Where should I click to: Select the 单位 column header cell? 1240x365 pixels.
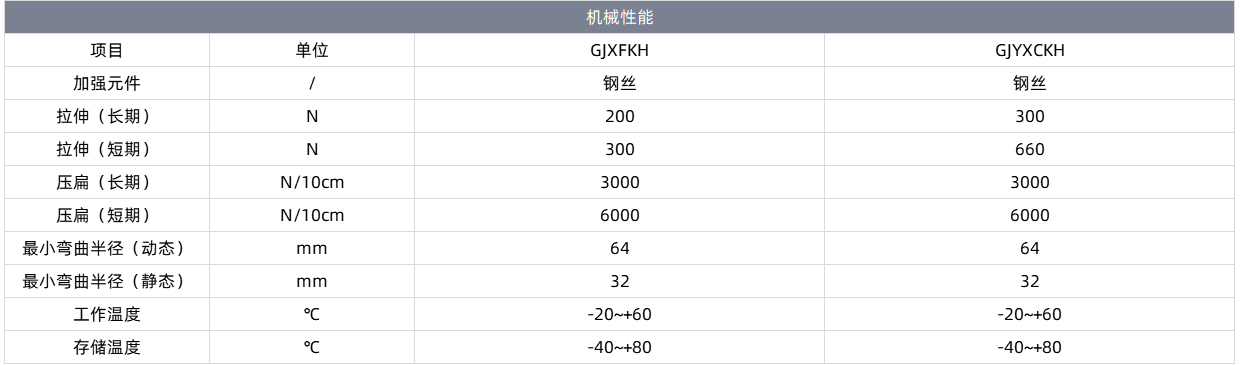(x=312, y=51)
